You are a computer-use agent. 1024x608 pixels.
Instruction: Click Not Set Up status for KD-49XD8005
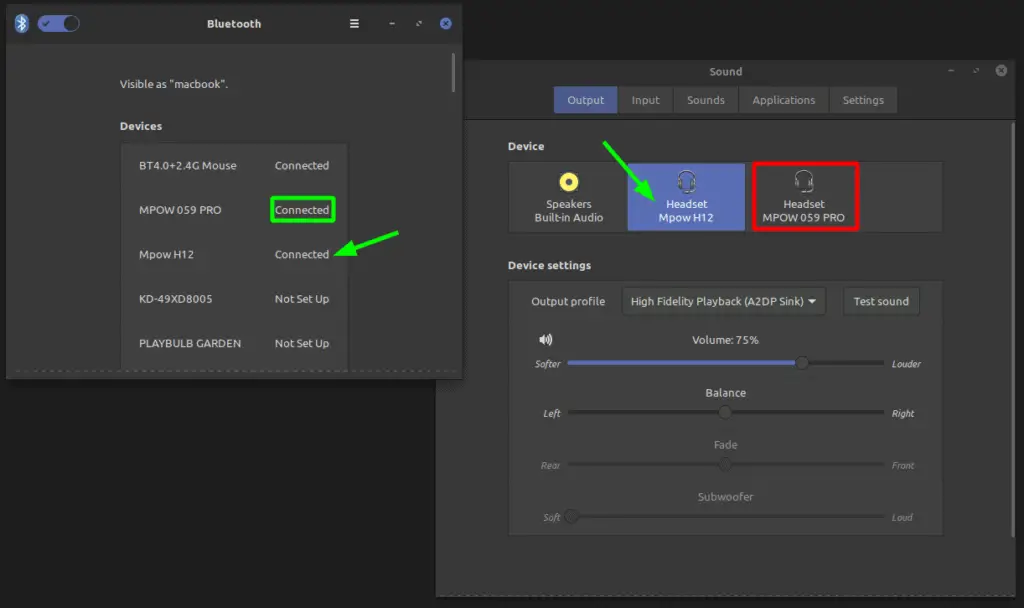coord(302,299)
